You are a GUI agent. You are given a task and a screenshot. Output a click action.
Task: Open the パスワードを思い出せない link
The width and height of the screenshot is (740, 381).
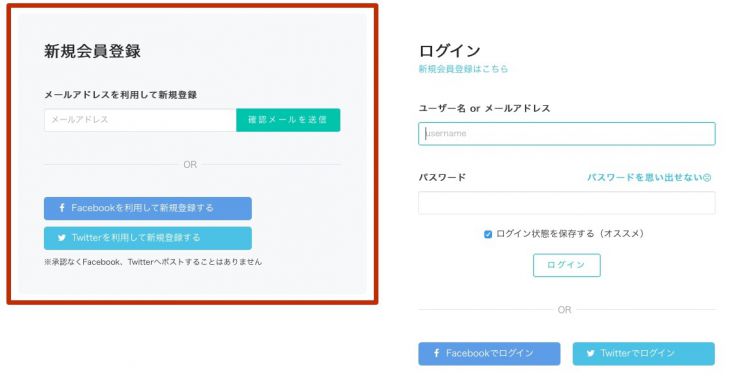coord(645,178)
